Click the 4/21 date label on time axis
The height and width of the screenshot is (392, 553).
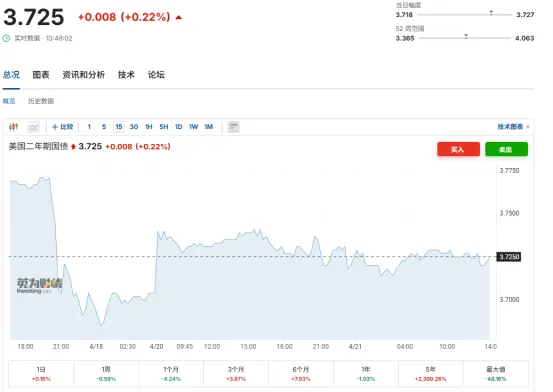(355, 346)
